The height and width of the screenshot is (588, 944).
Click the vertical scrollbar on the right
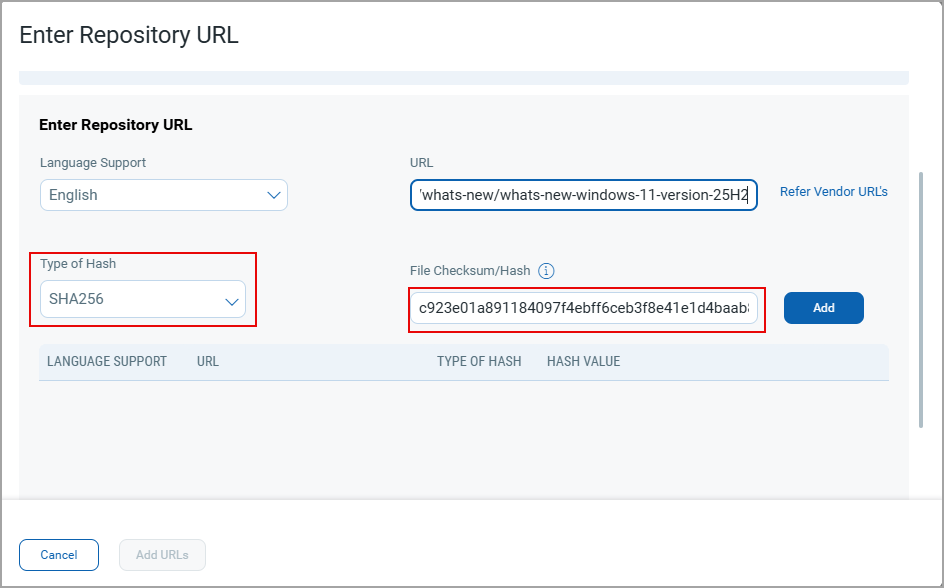pyautogui.click(x=921, y=300)
